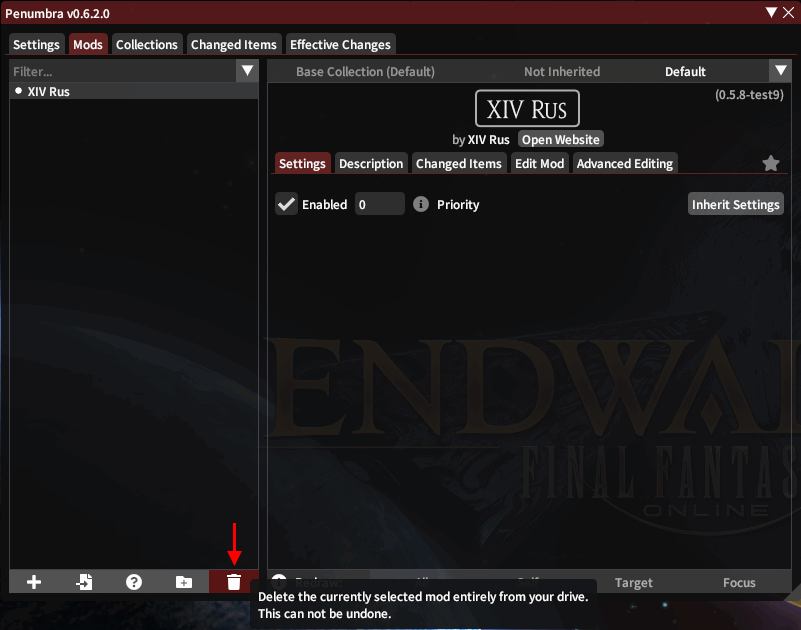The height and width of the screenshot is (630, 801).
Task: Close the Penumbra window
Action: (789, 12)
